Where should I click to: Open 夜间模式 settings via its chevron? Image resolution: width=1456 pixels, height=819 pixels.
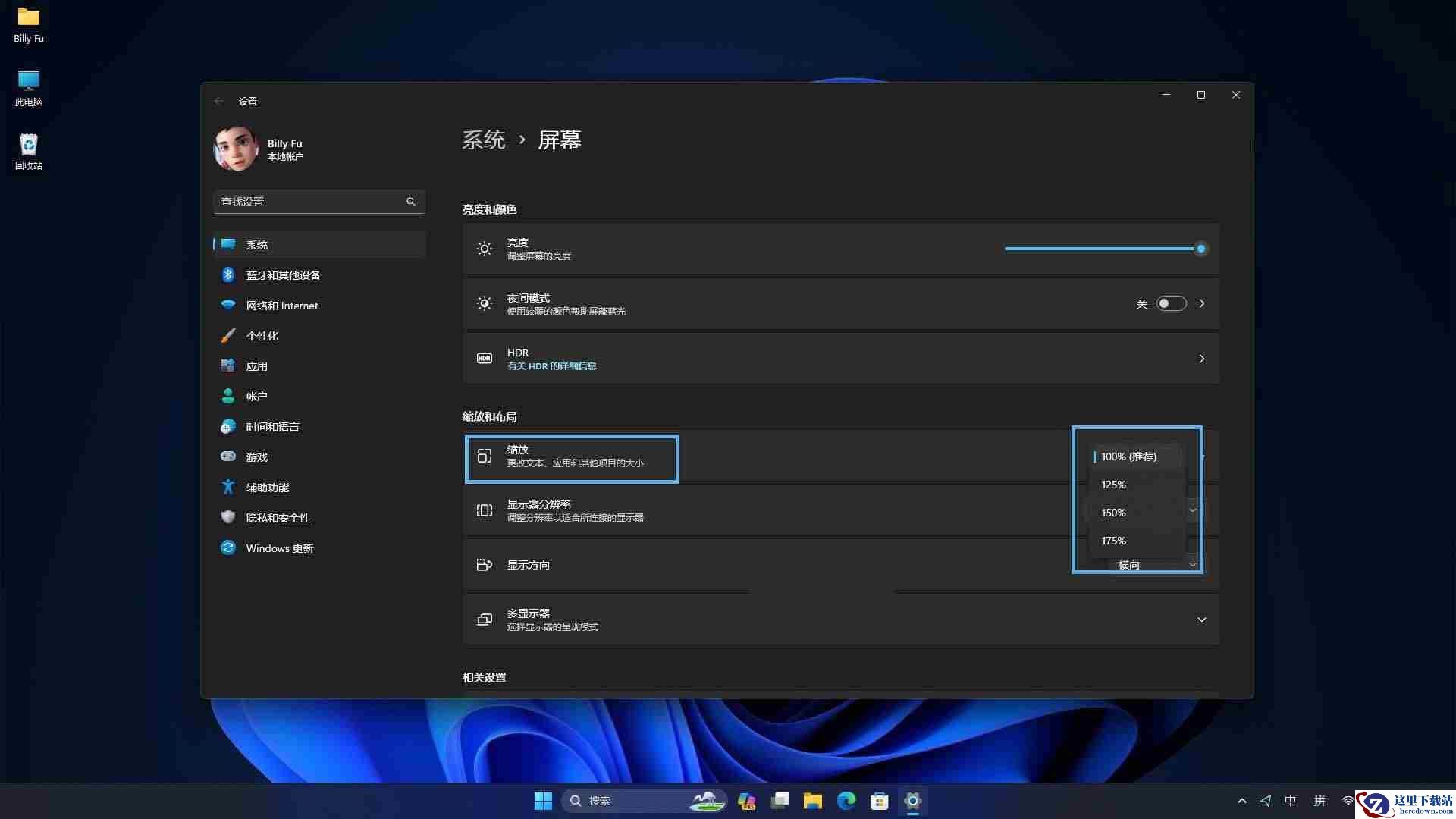[x=1202, y=303]
